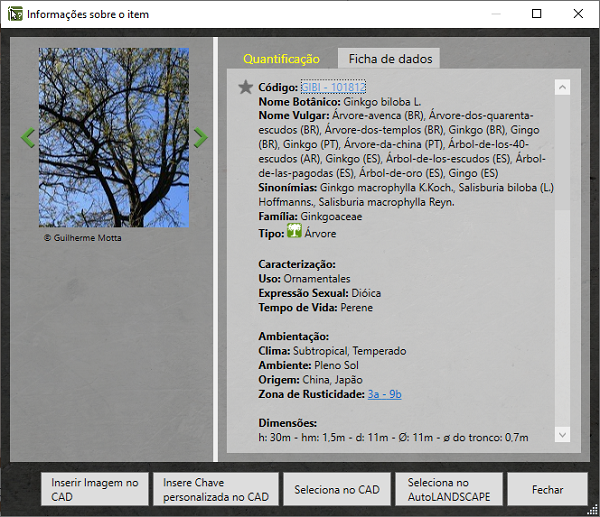This screenshot has height=517, width=600.
Task: Click the app icon in the title bar
Action: point(15,14)
